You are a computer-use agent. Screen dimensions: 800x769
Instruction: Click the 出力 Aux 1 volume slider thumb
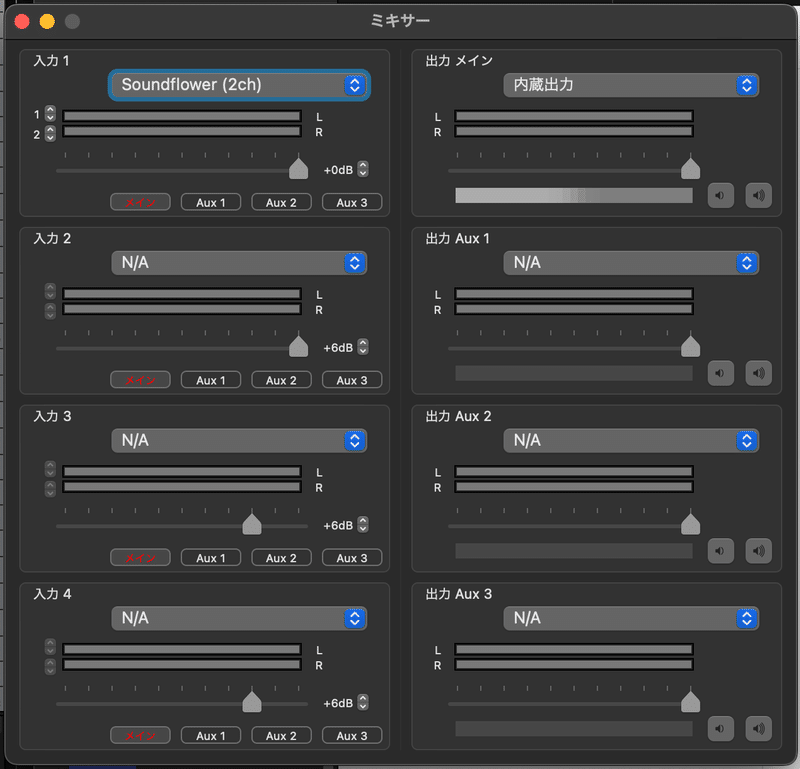[x=690, y=346]
